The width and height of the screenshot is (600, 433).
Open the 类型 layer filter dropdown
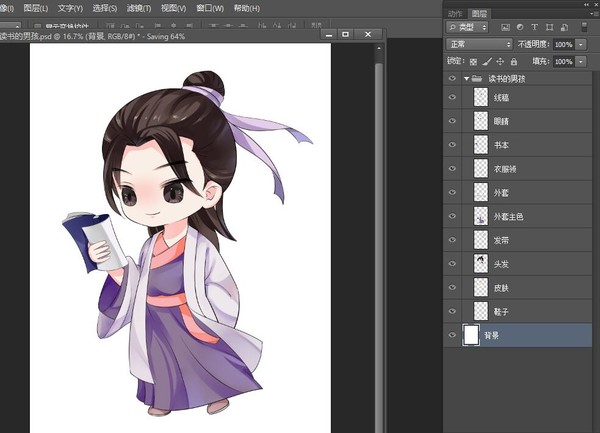pos(467,27)
